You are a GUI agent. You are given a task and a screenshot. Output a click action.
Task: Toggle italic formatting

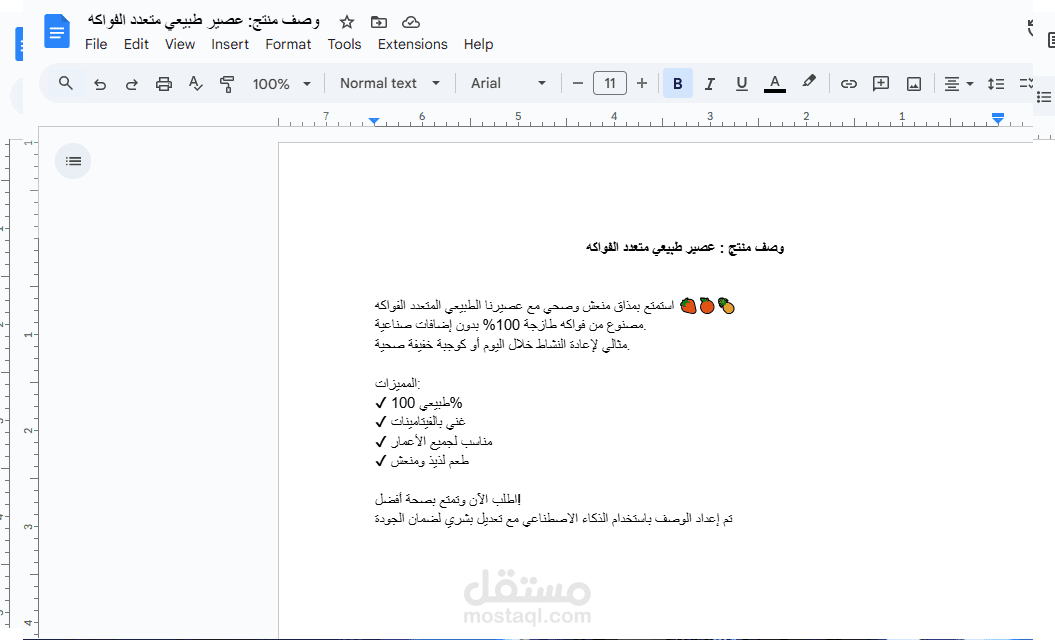709,83
